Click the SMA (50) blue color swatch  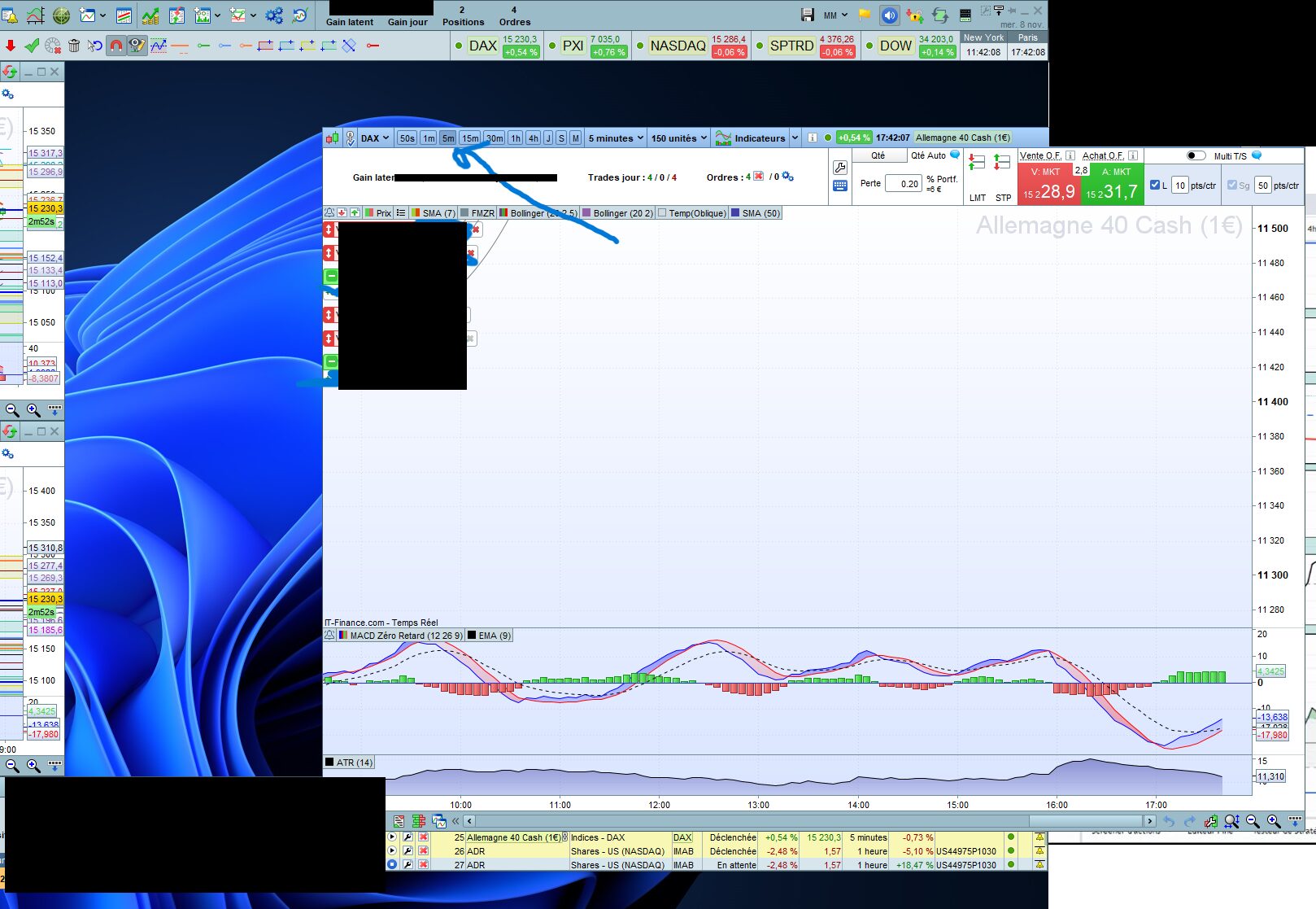point(735,213)
